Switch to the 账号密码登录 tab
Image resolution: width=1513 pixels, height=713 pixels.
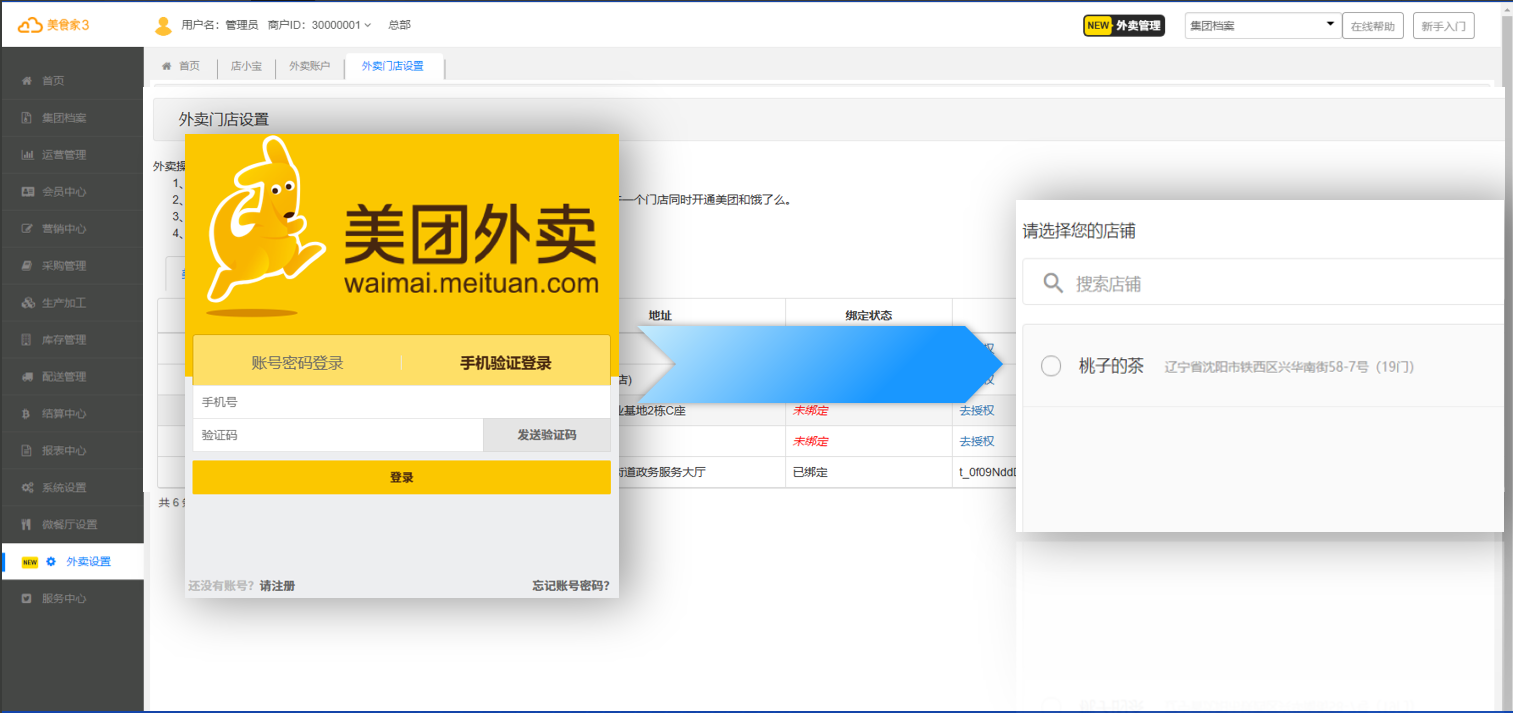click(x=297, y=363)
